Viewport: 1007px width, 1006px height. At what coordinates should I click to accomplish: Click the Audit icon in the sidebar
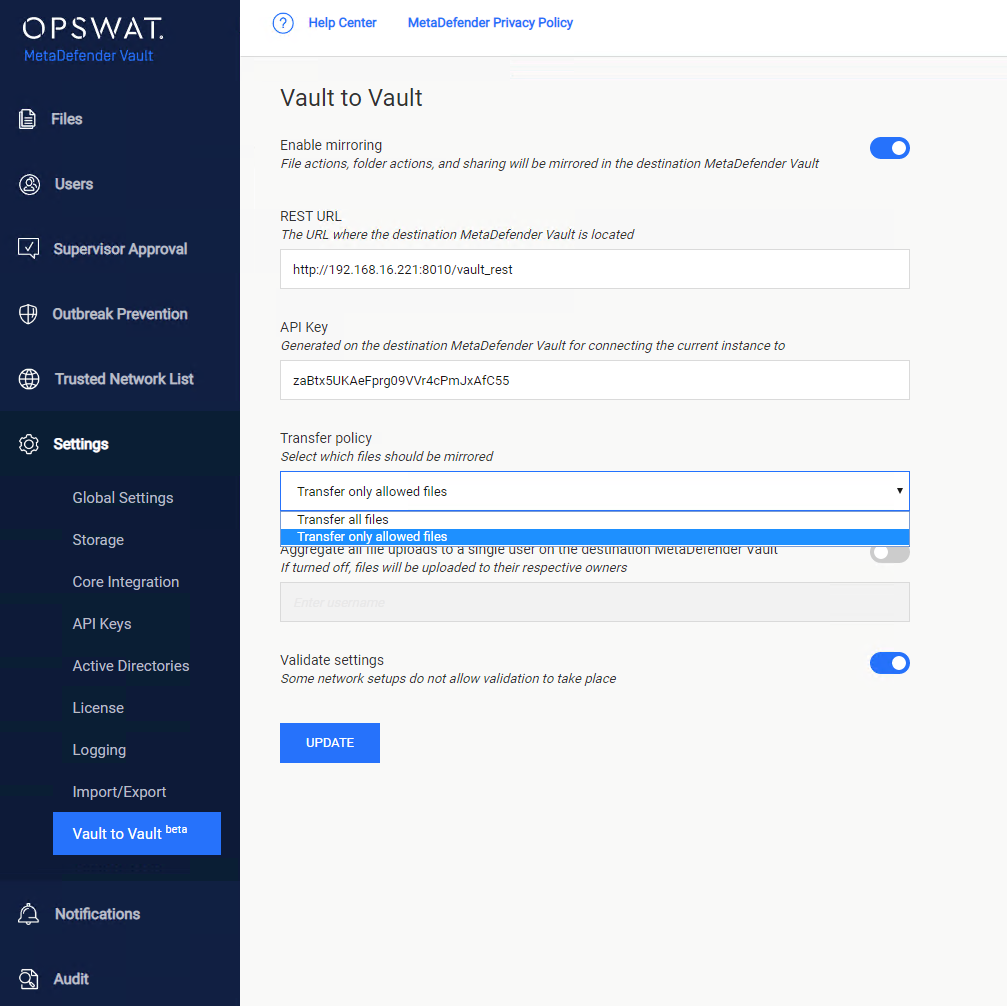tap(30, 978)
